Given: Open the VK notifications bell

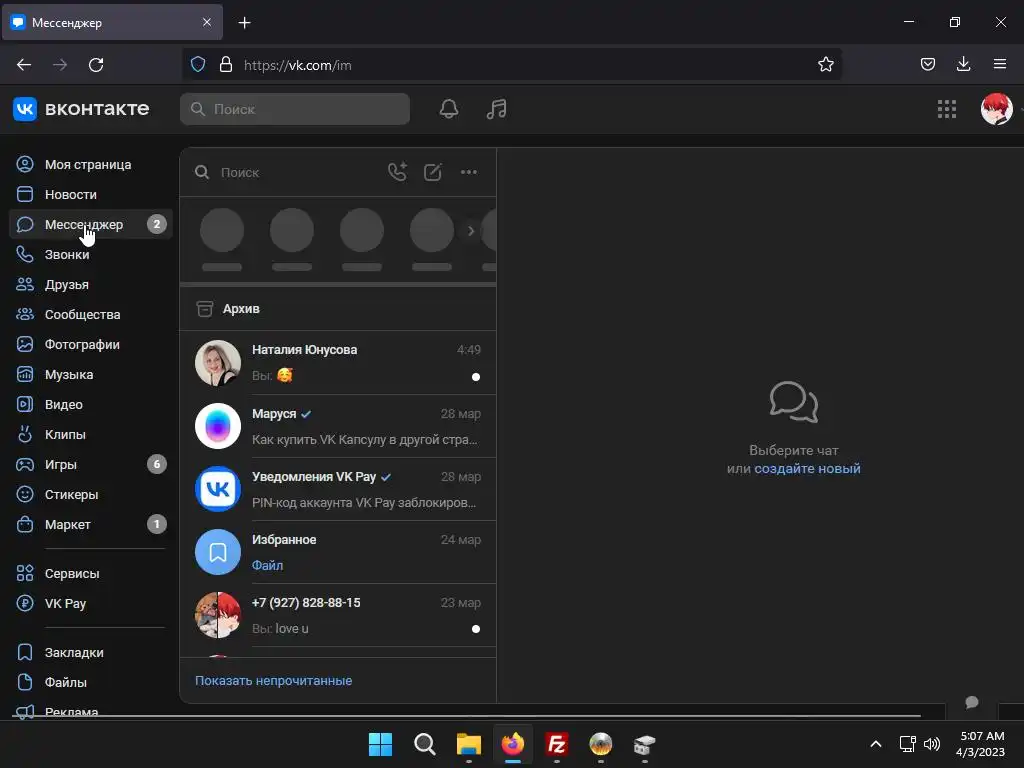Looking at the screenshot, I should click(449, 109).
